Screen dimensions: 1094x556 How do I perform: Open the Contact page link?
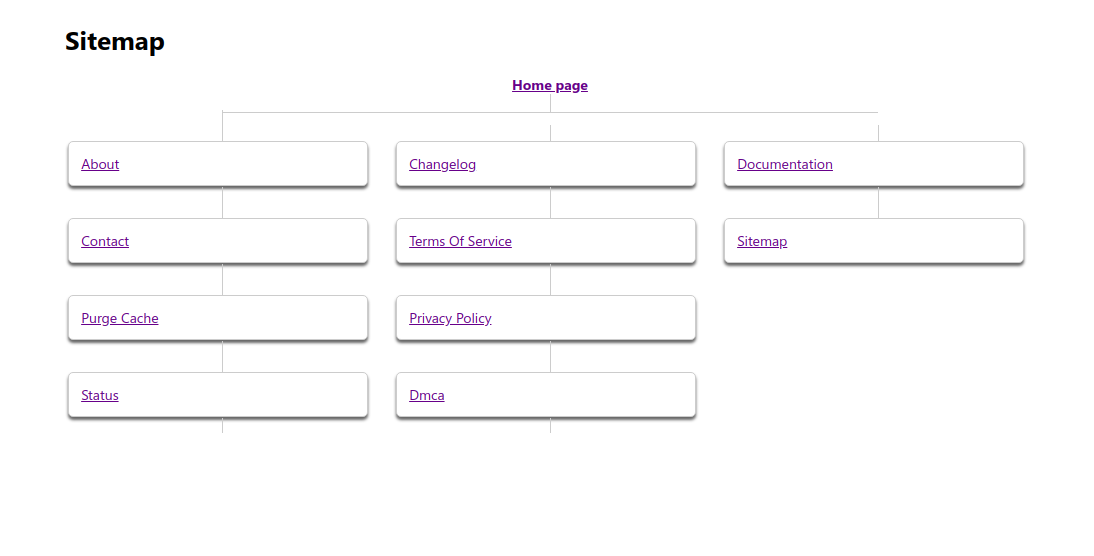pyautogui.click(x=105, y=242)
